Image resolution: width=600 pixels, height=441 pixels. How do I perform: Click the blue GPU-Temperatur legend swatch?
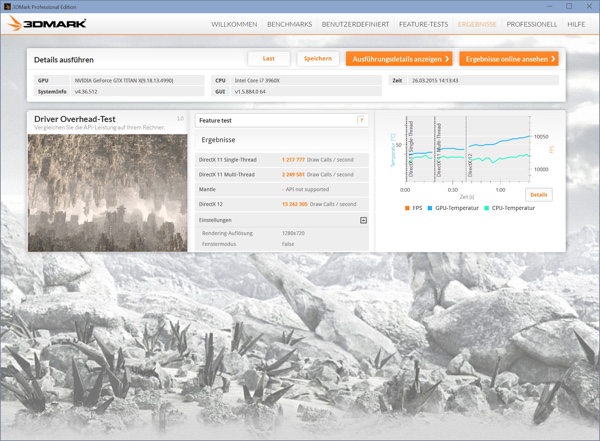coord(430,208)
